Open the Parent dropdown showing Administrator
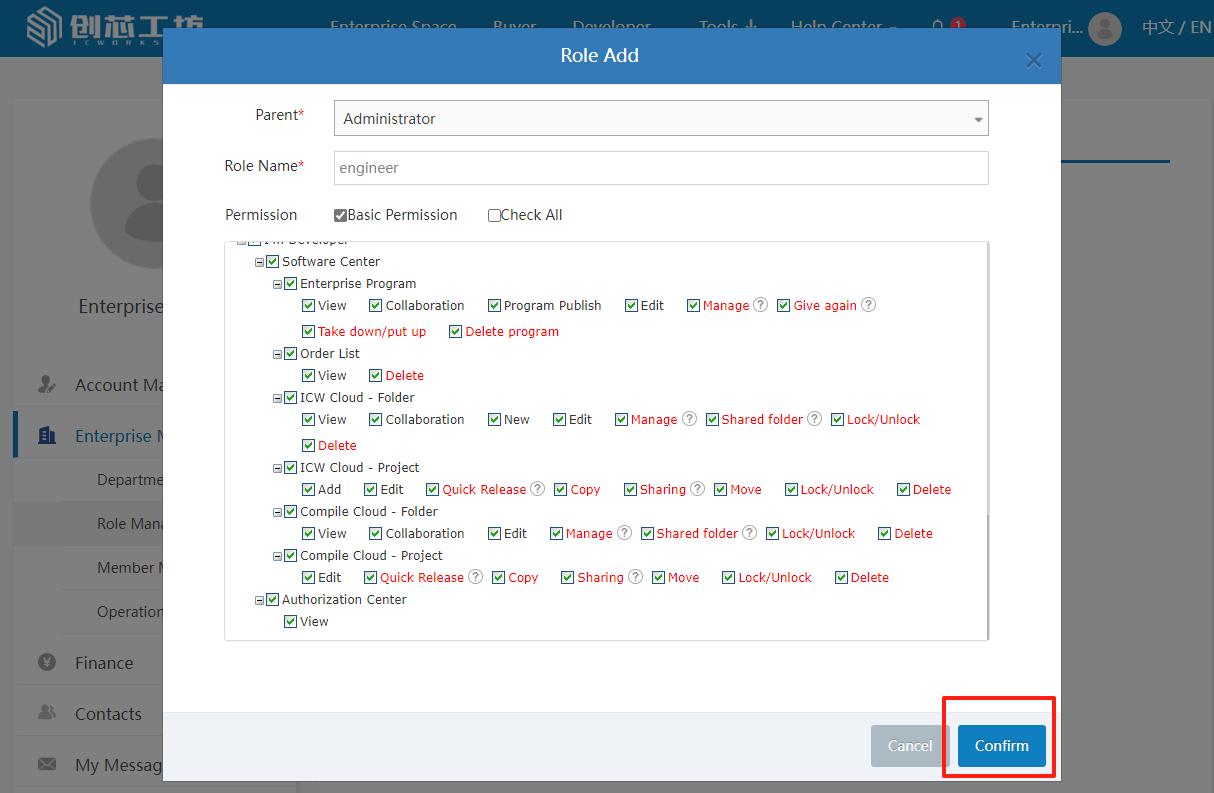The height and width of the screenshot is (793, 1214). pos(660,118)
